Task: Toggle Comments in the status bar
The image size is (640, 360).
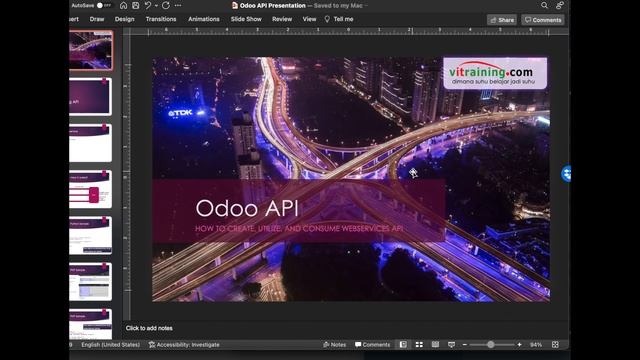Action: [x=372, y=345]
